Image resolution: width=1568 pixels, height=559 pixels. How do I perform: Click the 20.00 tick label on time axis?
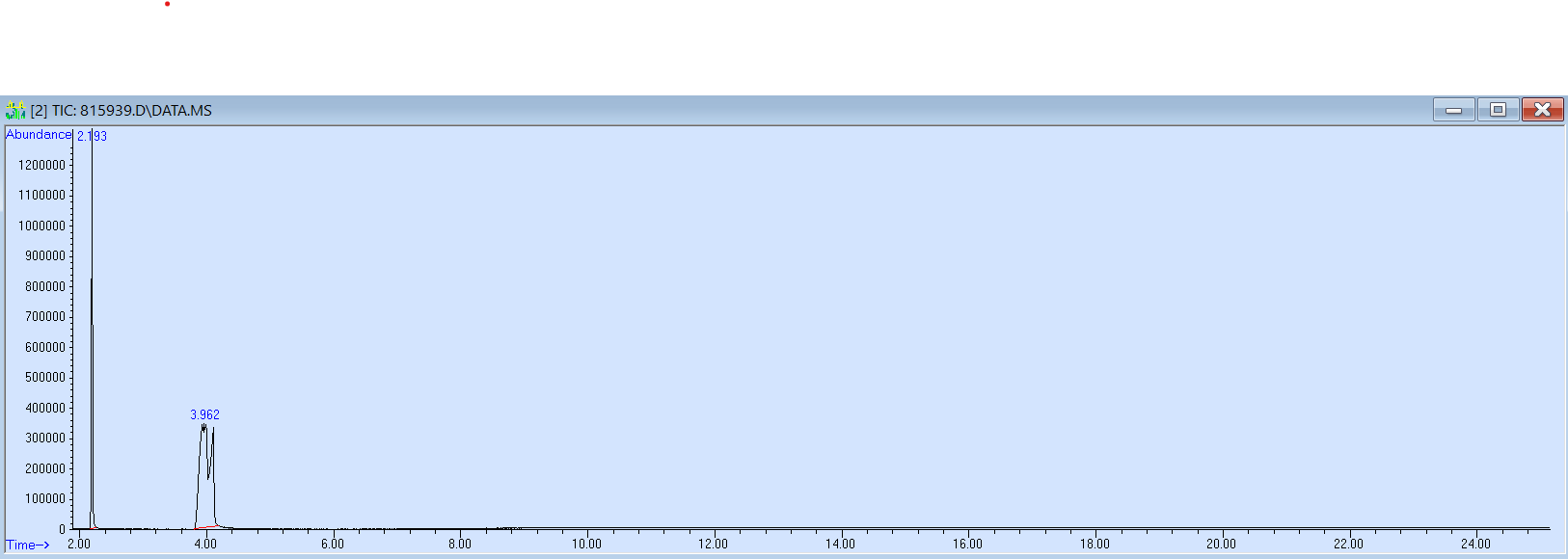click(1221, 544)
